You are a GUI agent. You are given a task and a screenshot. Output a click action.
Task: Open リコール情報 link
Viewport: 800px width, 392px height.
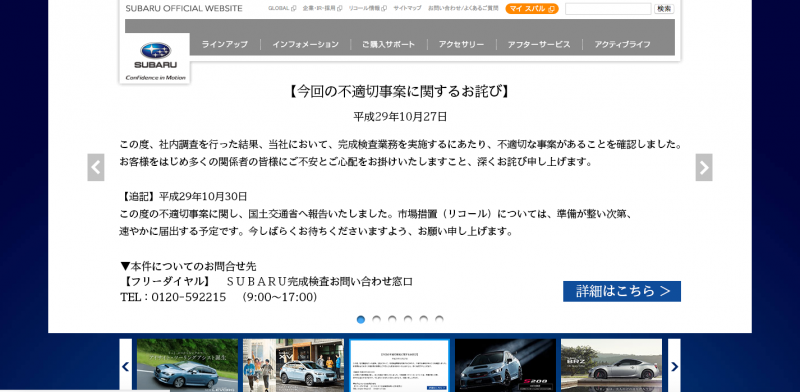367,9
